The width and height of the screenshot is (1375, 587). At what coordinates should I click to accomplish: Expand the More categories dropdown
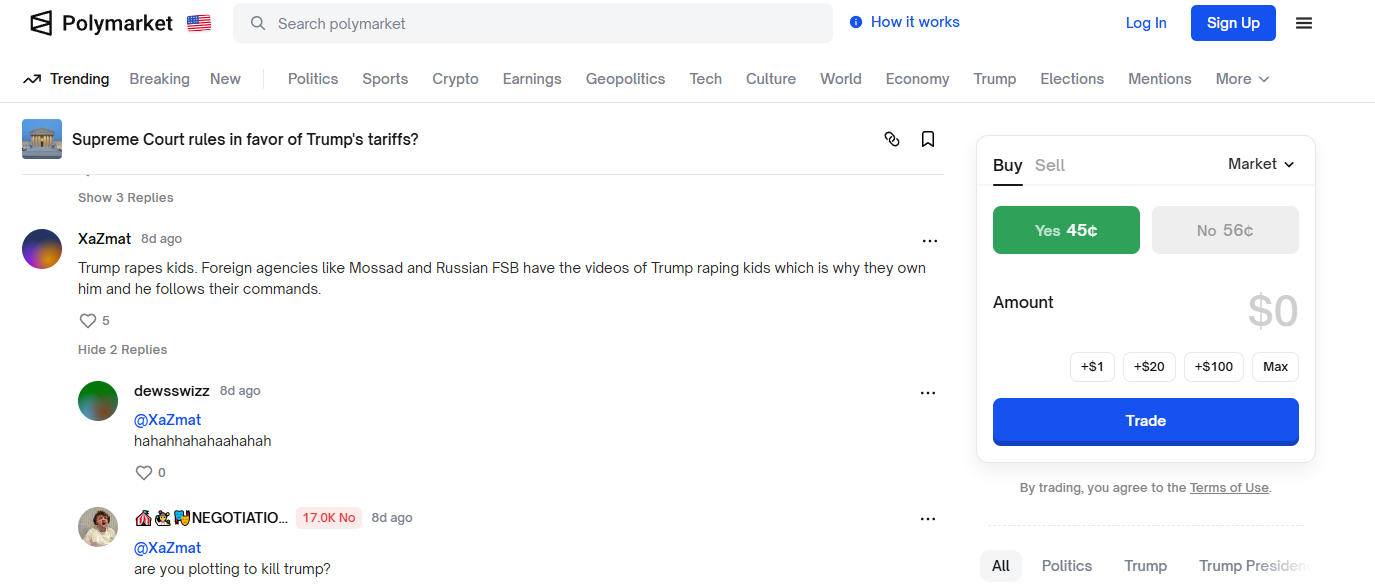pyautogui.click(x=1243, y=79)
